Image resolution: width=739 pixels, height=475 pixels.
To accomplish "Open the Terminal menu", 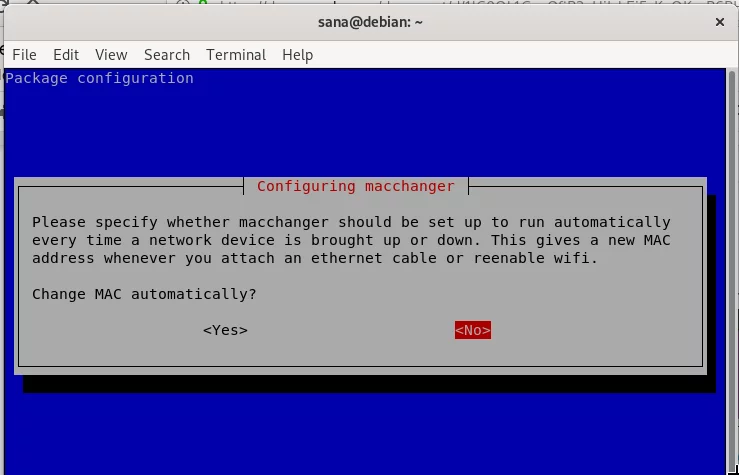I will [236, 55].
